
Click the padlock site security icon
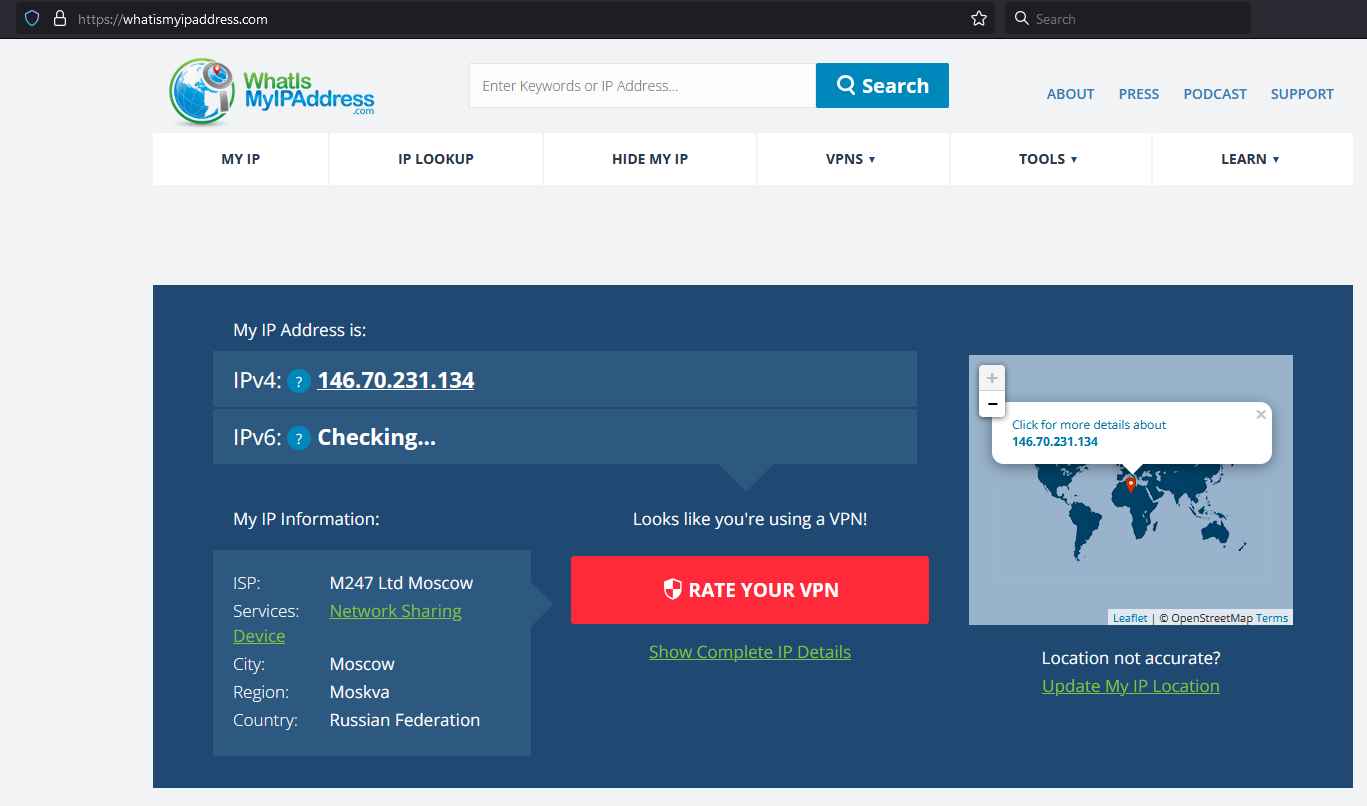[x=59, y=19]
